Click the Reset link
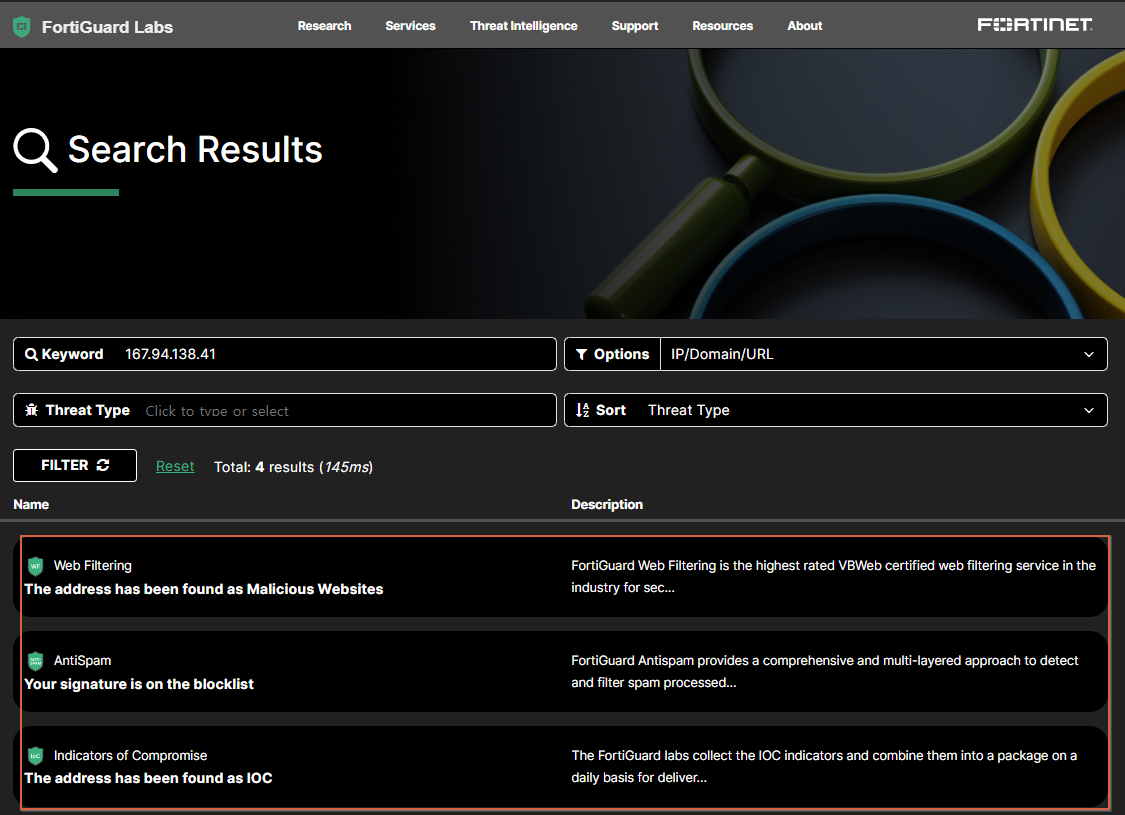 pyautogui.click(x=175, y=466)
